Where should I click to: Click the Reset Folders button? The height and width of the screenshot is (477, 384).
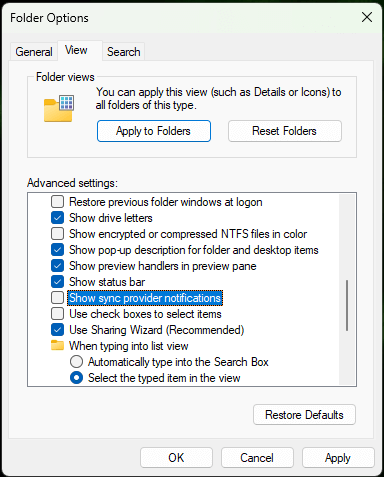tap(285, 131)
